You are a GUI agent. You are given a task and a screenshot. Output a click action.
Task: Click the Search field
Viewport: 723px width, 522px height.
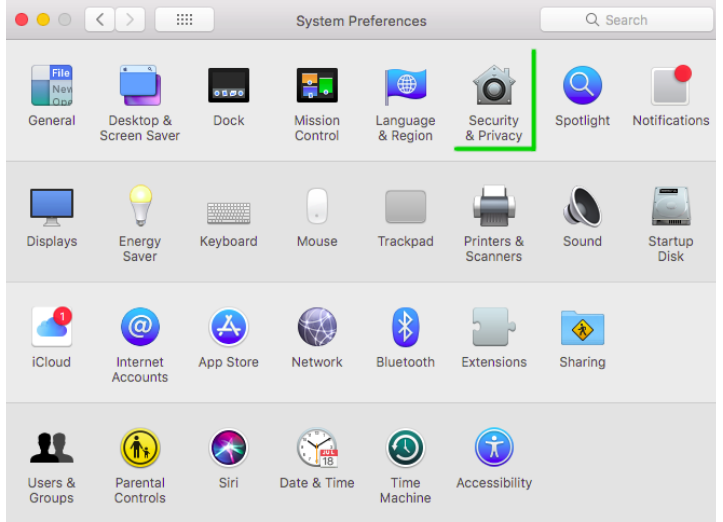click(x=627, y=19)
